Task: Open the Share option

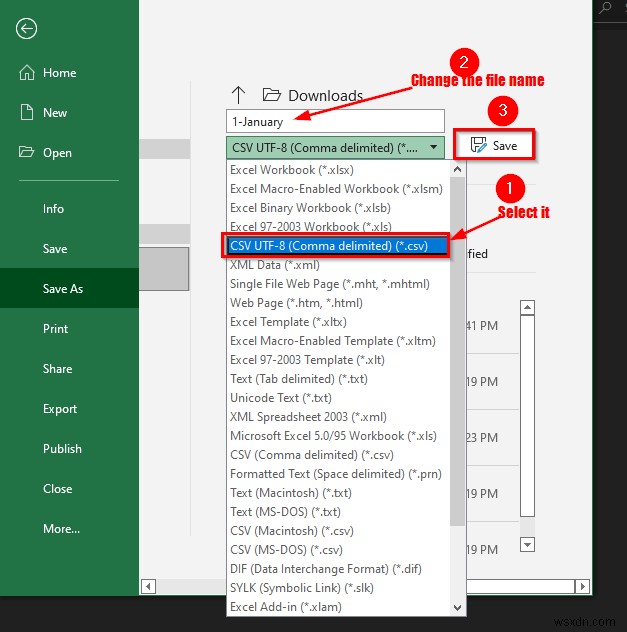Action: 57,368
